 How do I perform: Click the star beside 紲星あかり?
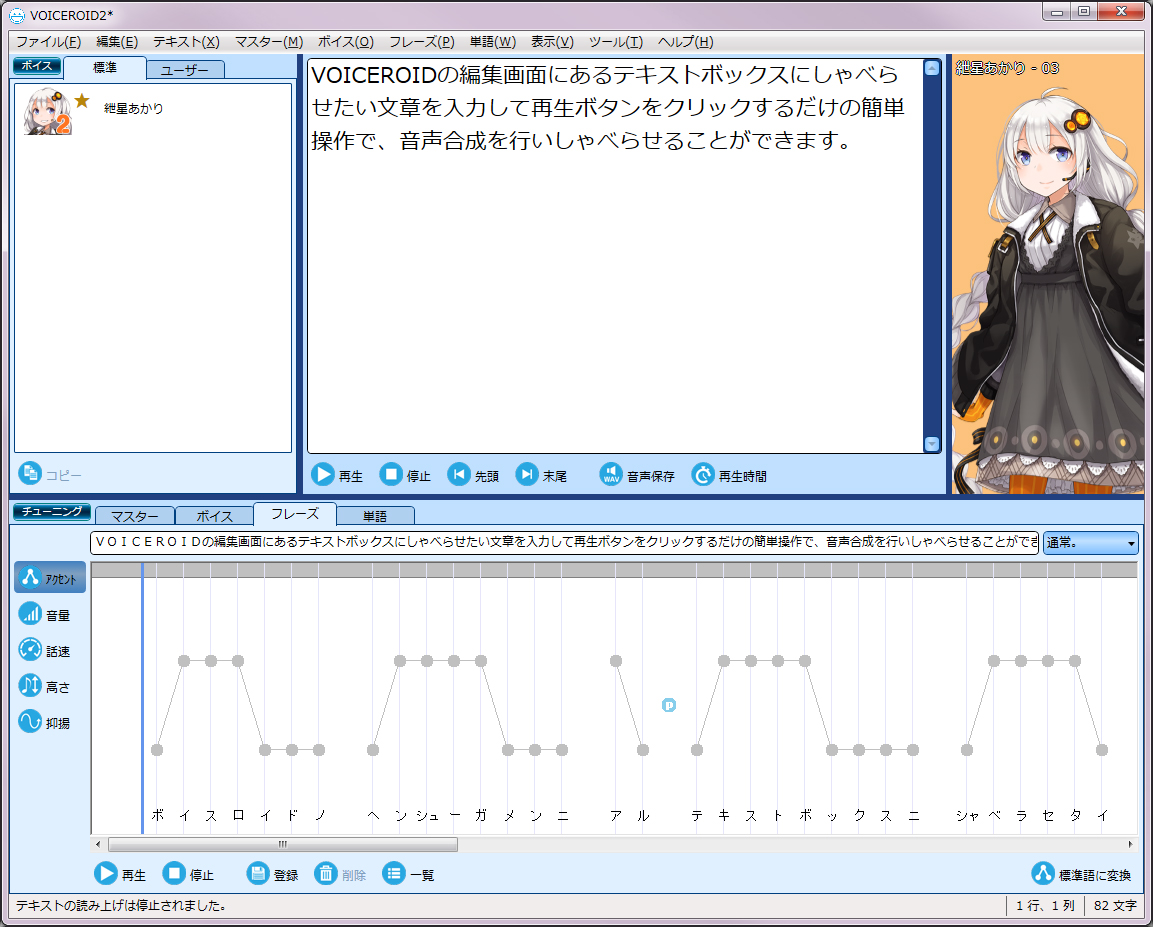(82, 100)
